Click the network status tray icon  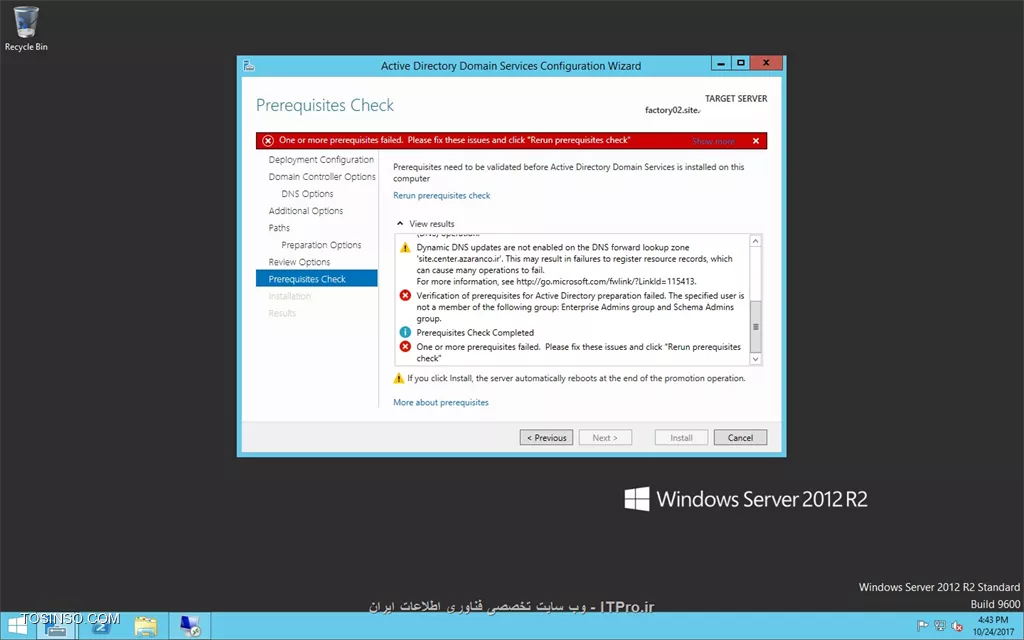(x=940, y=626)
